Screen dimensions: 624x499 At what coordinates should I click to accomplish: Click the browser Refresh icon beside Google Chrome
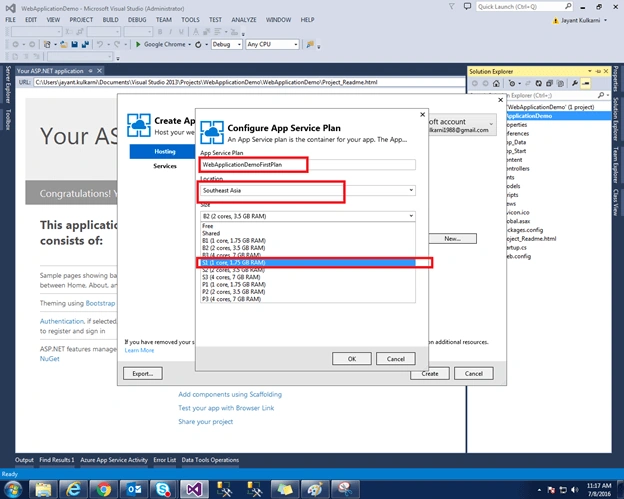coord(198,45)
